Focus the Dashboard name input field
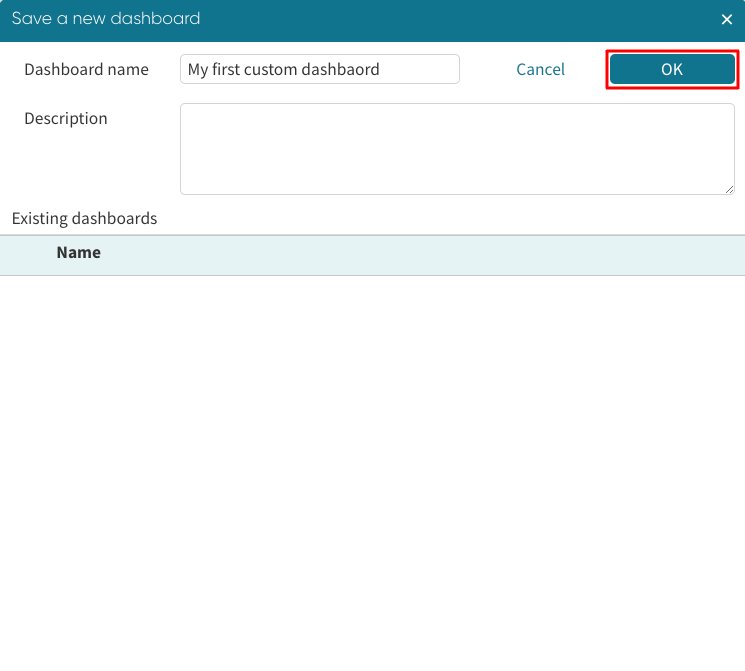This screenshot has width=745, height=671. (x=319, y=69)
